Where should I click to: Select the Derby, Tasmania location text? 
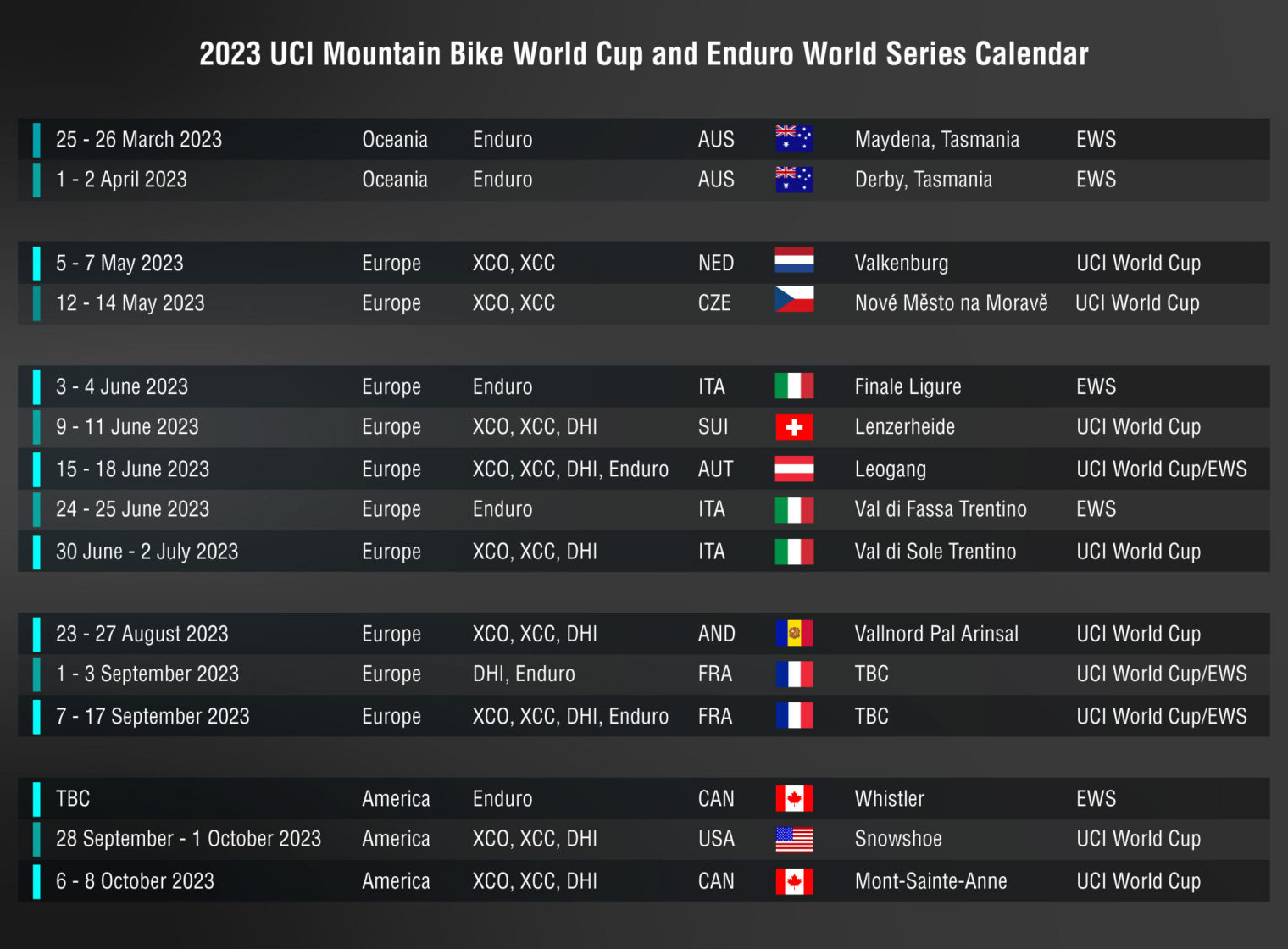924,180
